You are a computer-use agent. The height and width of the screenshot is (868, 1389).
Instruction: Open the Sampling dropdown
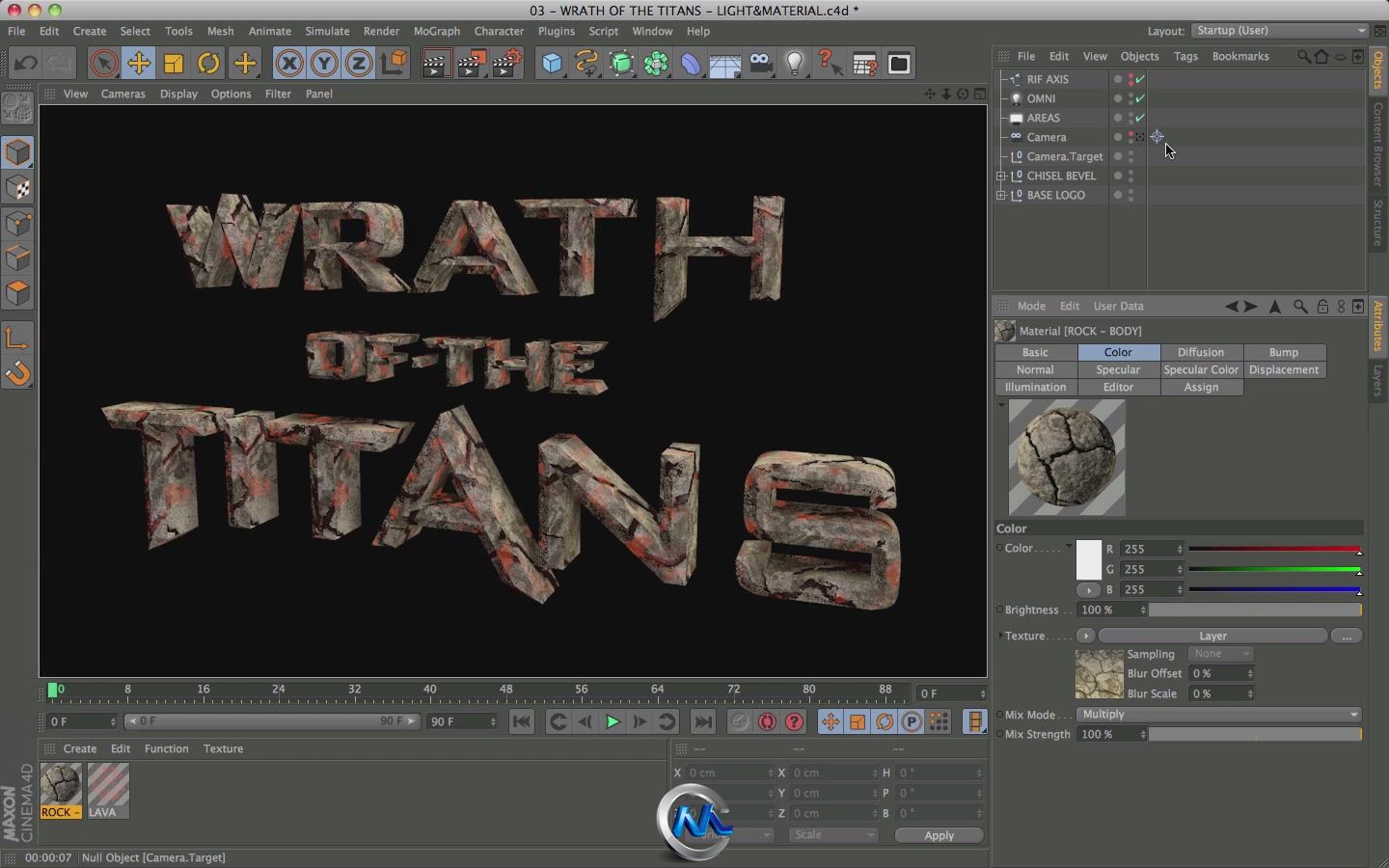pyautogui.click(x=1220, y=654)
